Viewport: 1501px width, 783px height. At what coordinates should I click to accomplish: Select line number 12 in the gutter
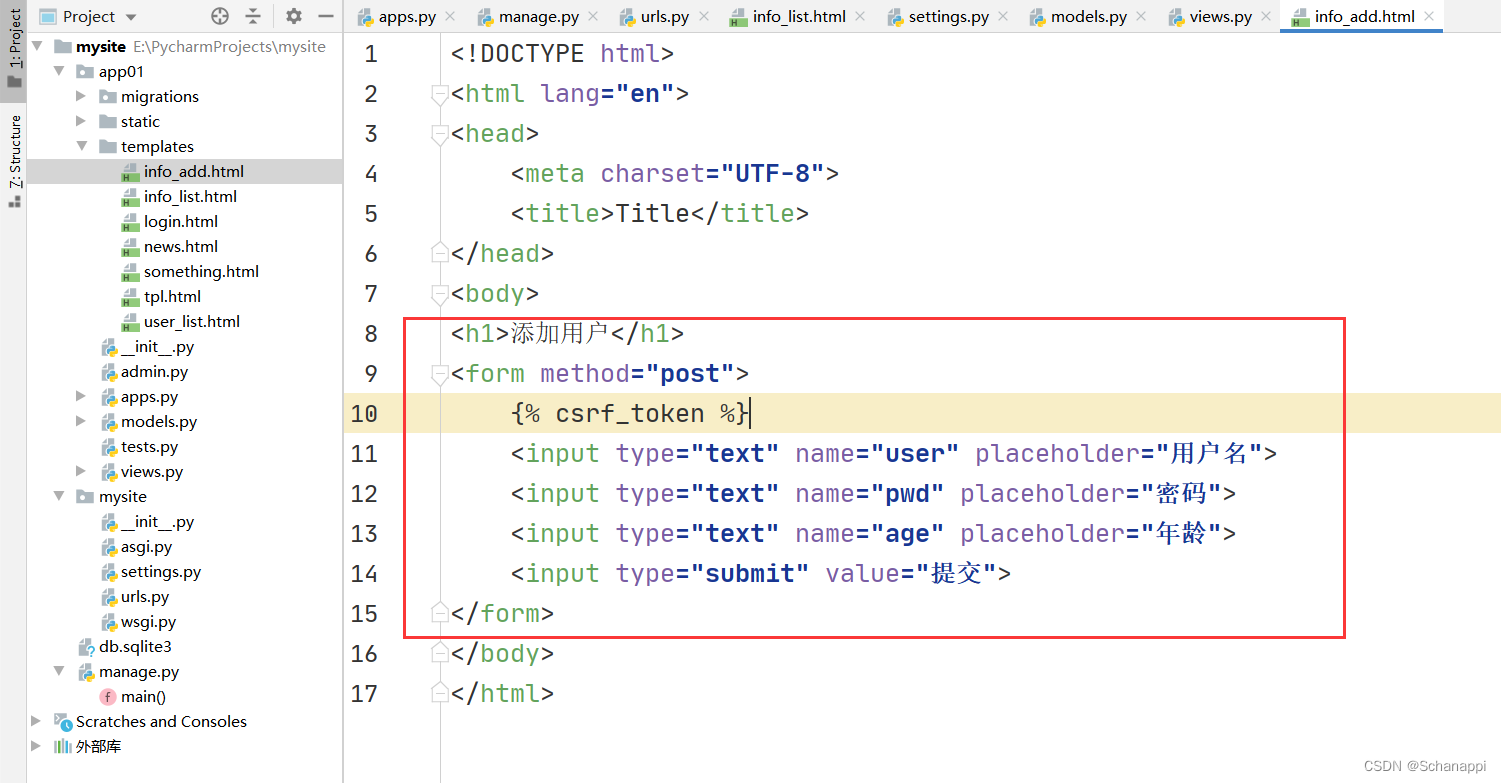364,494
